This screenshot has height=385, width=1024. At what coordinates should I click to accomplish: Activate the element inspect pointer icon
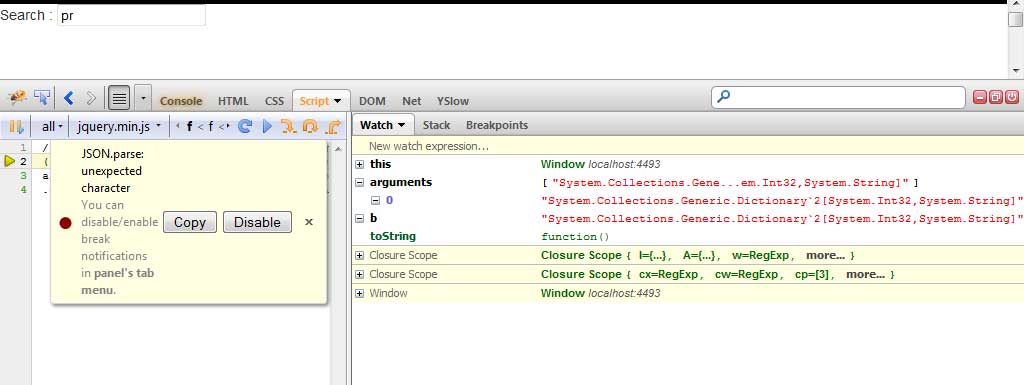pyautogui.click(x=42, y=98)
